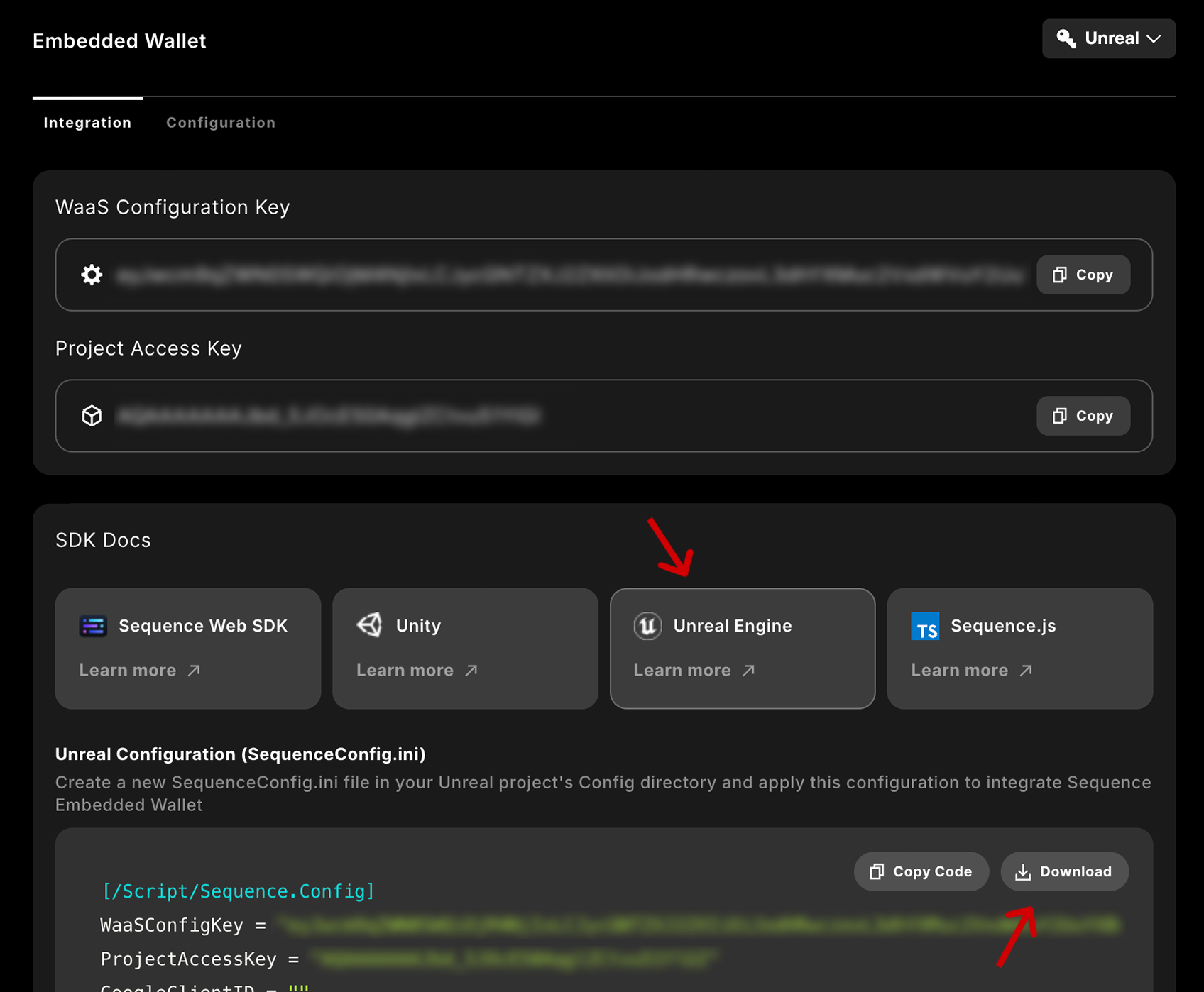Image resolution: width=1204 pixels, height=992 pixels.
Task: Open the Sequence.js docs card
Action: click(x=1020, y=649)
